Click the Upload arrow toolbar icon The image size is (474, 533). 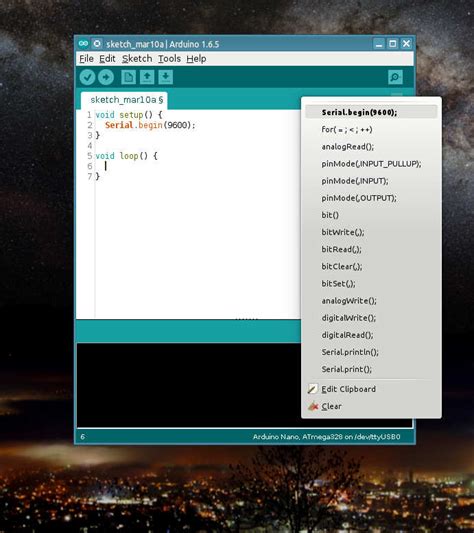106,77
